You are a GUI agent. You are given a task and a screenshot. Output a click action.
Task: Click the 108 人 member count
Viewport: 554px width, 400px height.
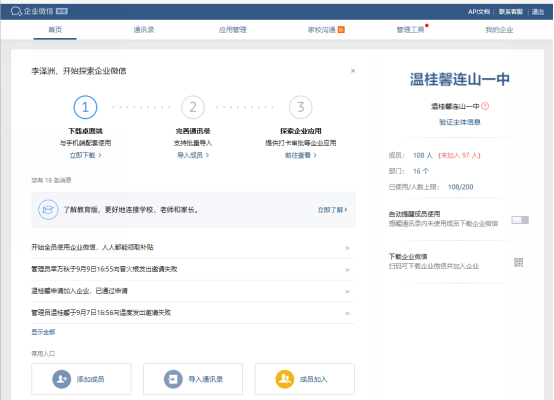click(423, 155)
